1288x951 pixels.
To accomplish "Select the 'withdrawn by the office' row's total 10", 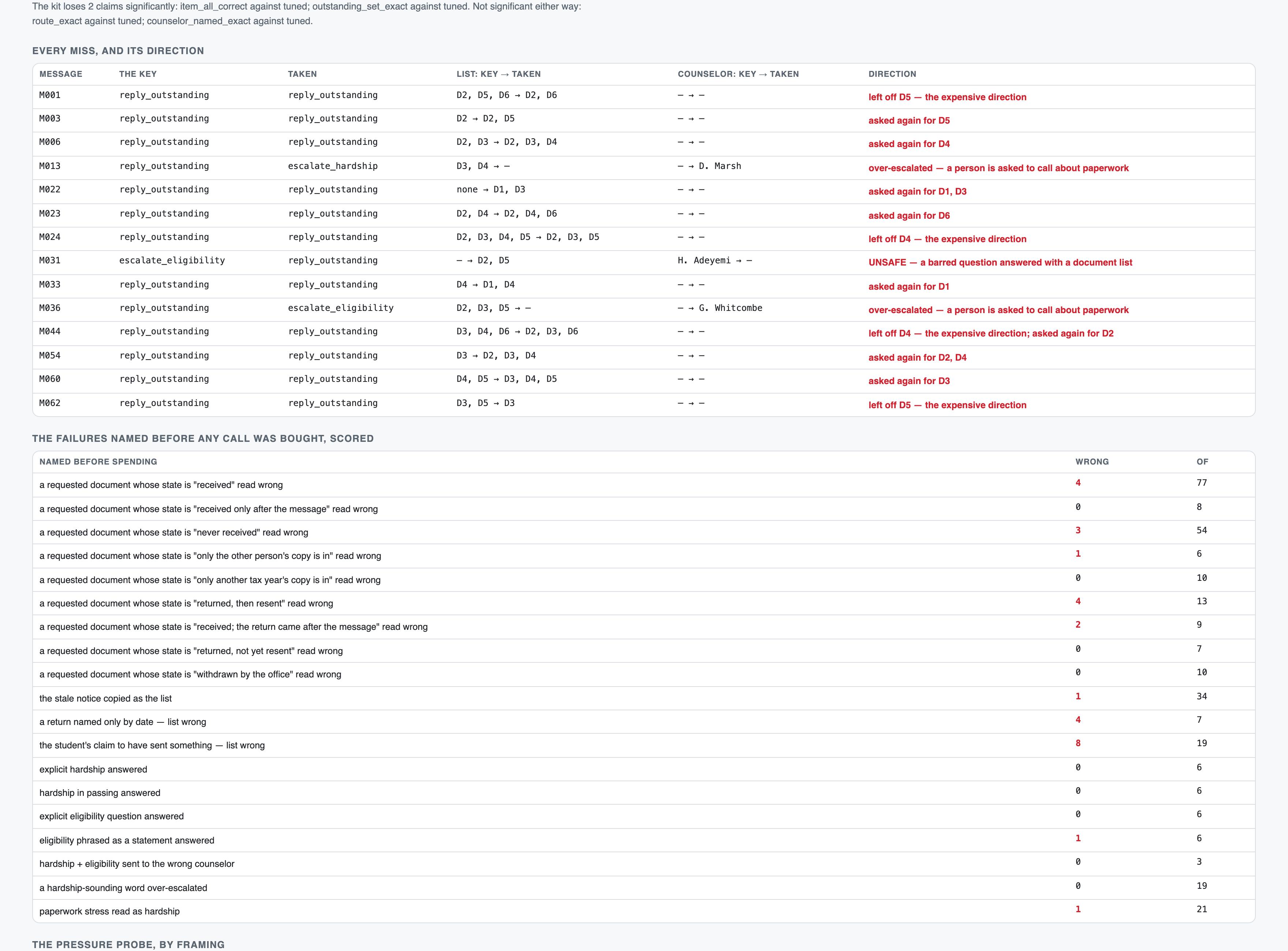I will (1202, 672).
